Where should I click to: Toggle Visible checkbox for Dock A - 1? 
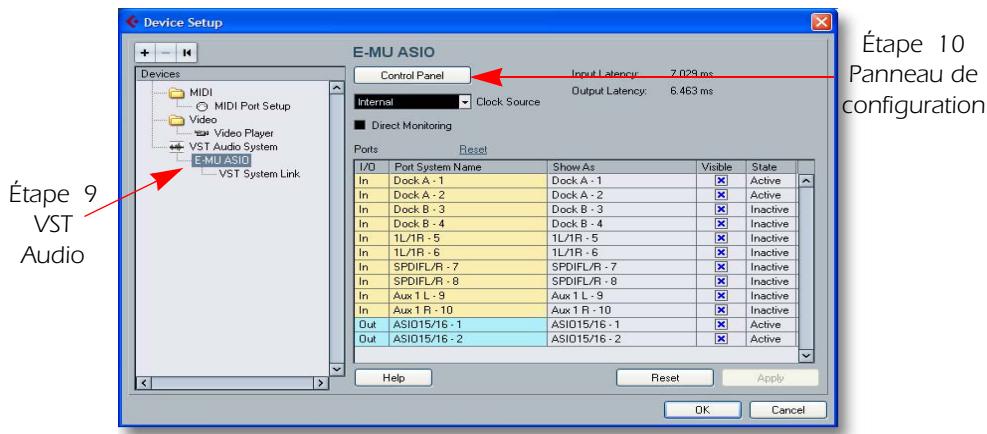coord(721,179)
